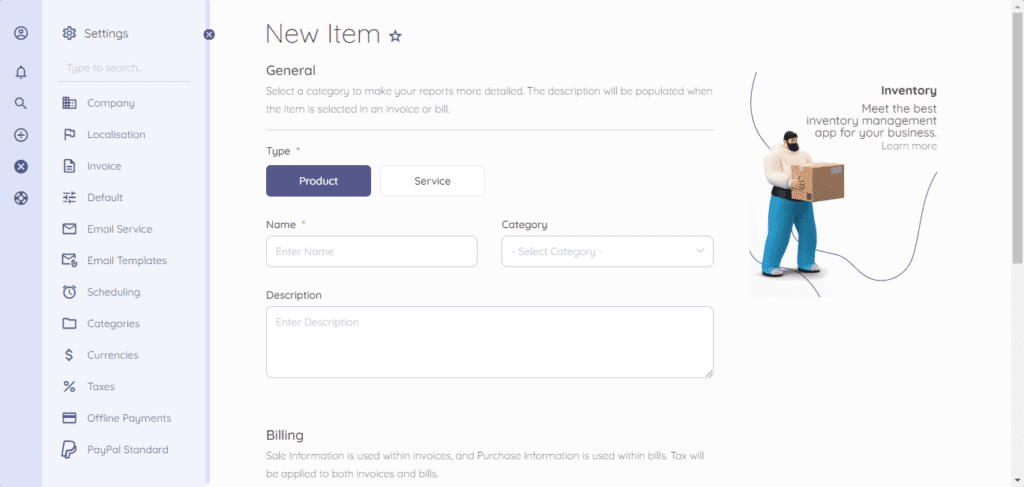Click the add new plus icon
Screen dimensions: 1024x487
click(x=21, y=135)
